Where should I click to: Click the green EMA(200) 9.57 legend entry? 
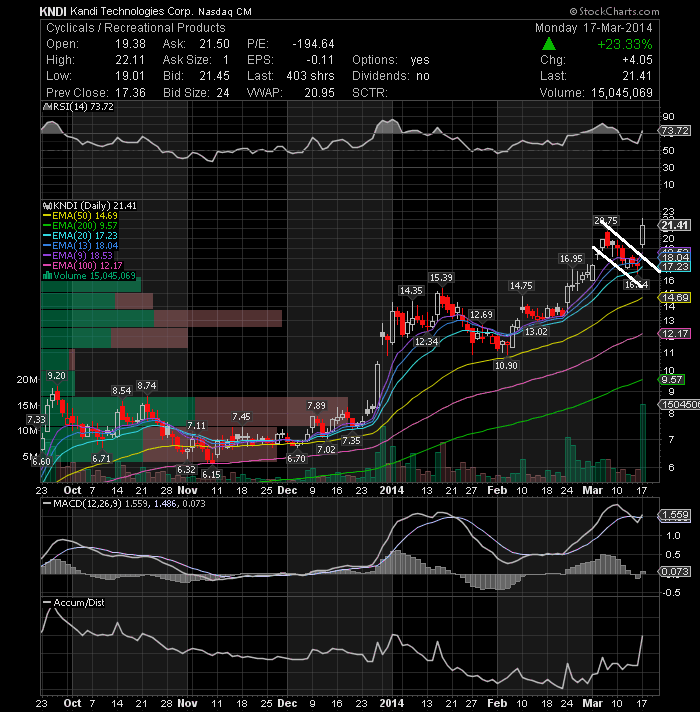tap(80, 226)
